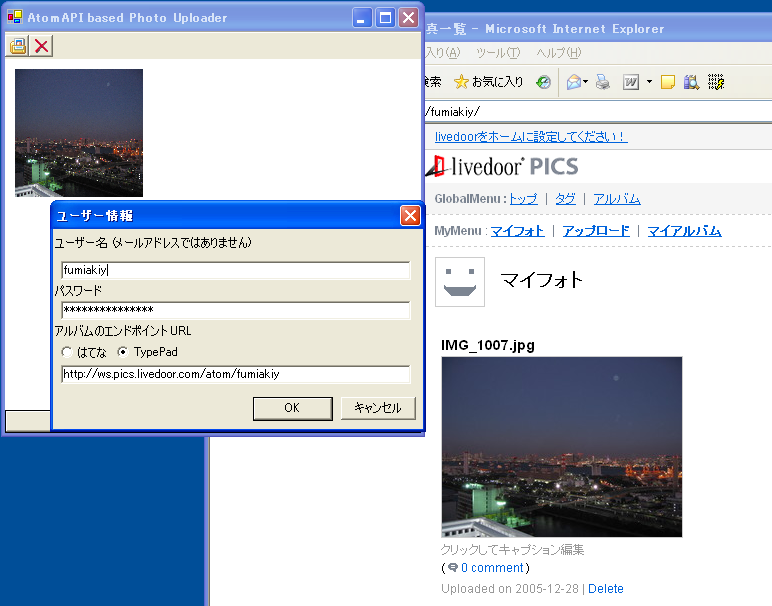772x606 pixels.
Task: Open the マイアルバム link in MyMenu
Action: 684,231
